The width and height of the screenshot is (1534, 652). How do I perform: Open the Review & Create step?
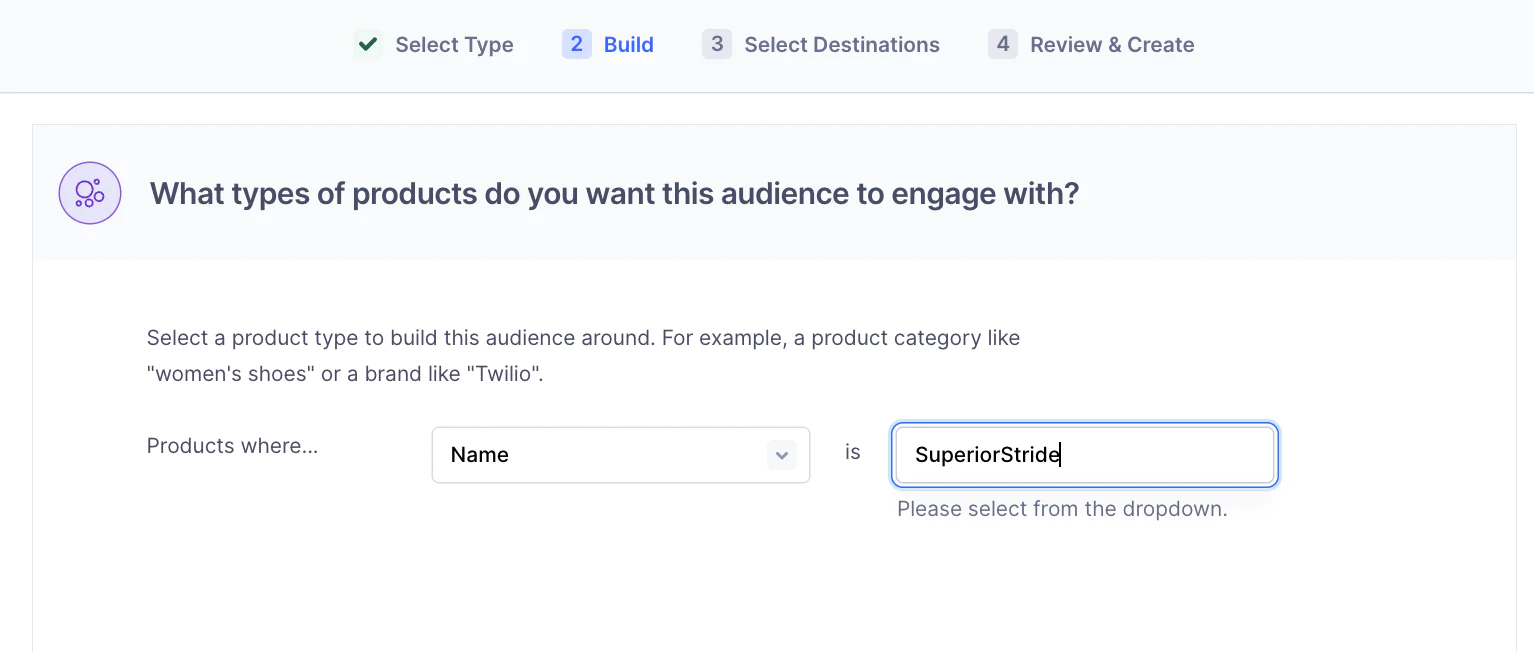1111,44
